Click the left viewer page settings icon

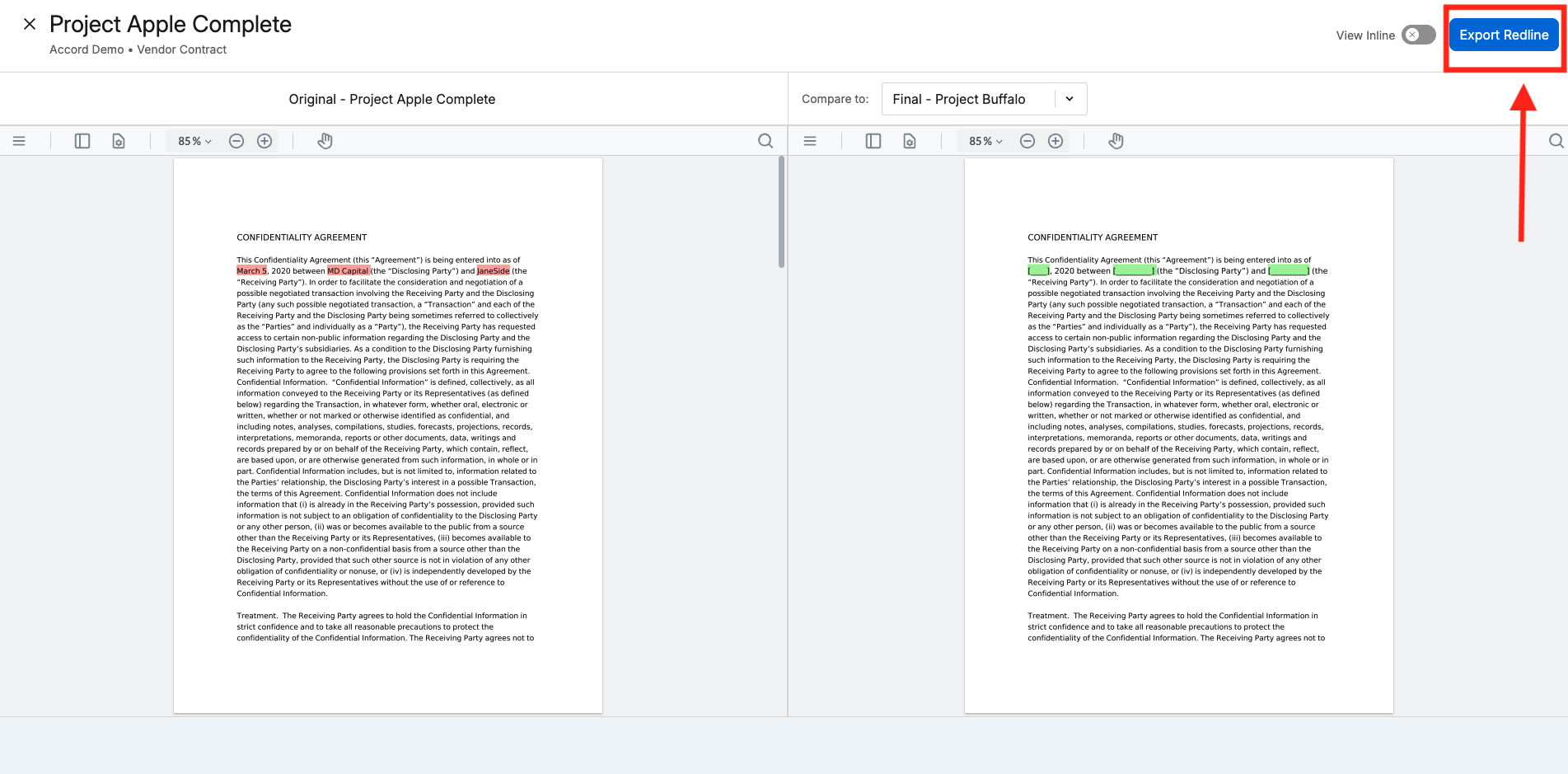pos(119,141)
